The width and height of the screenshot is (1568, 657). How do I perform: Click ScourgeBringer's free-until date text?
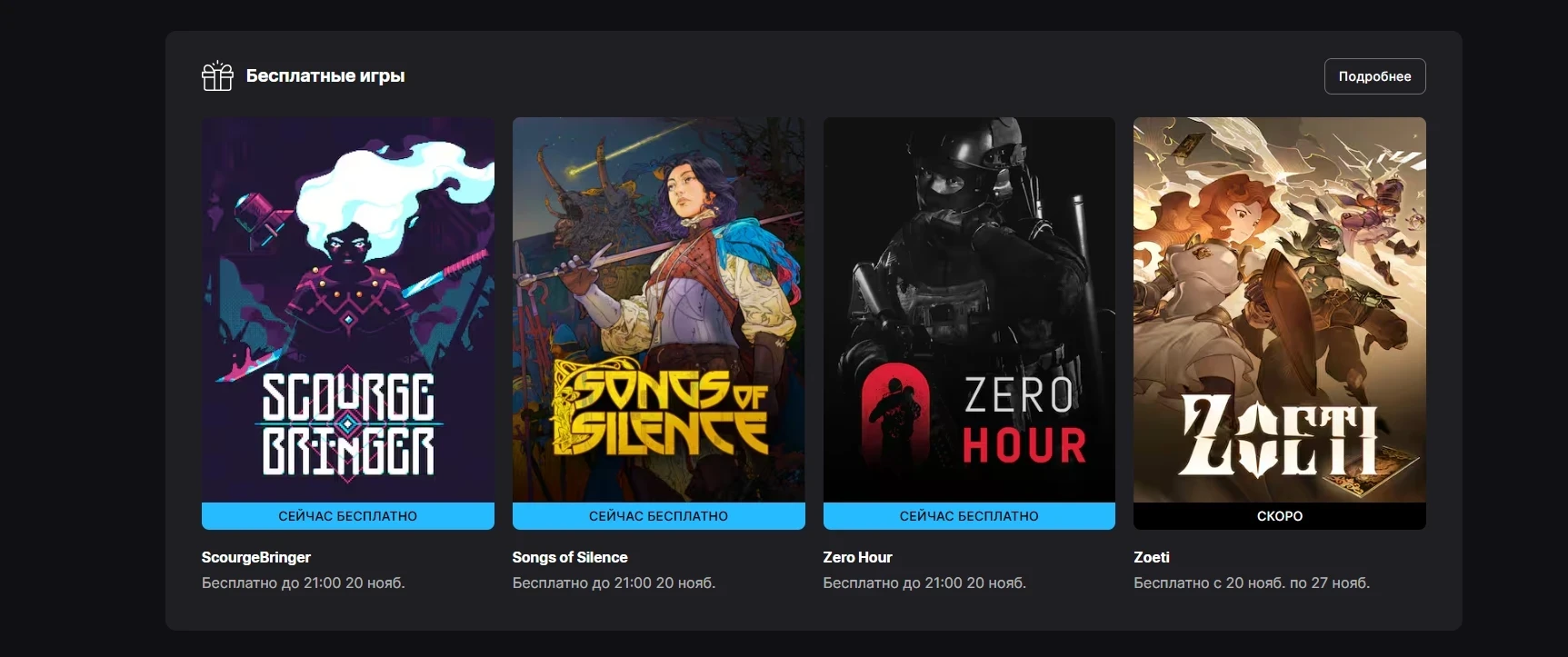click(304, 582)
